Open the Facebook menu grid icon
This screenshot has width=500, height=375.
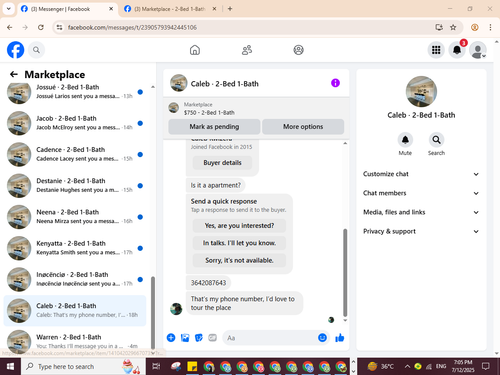pos(436,50)
